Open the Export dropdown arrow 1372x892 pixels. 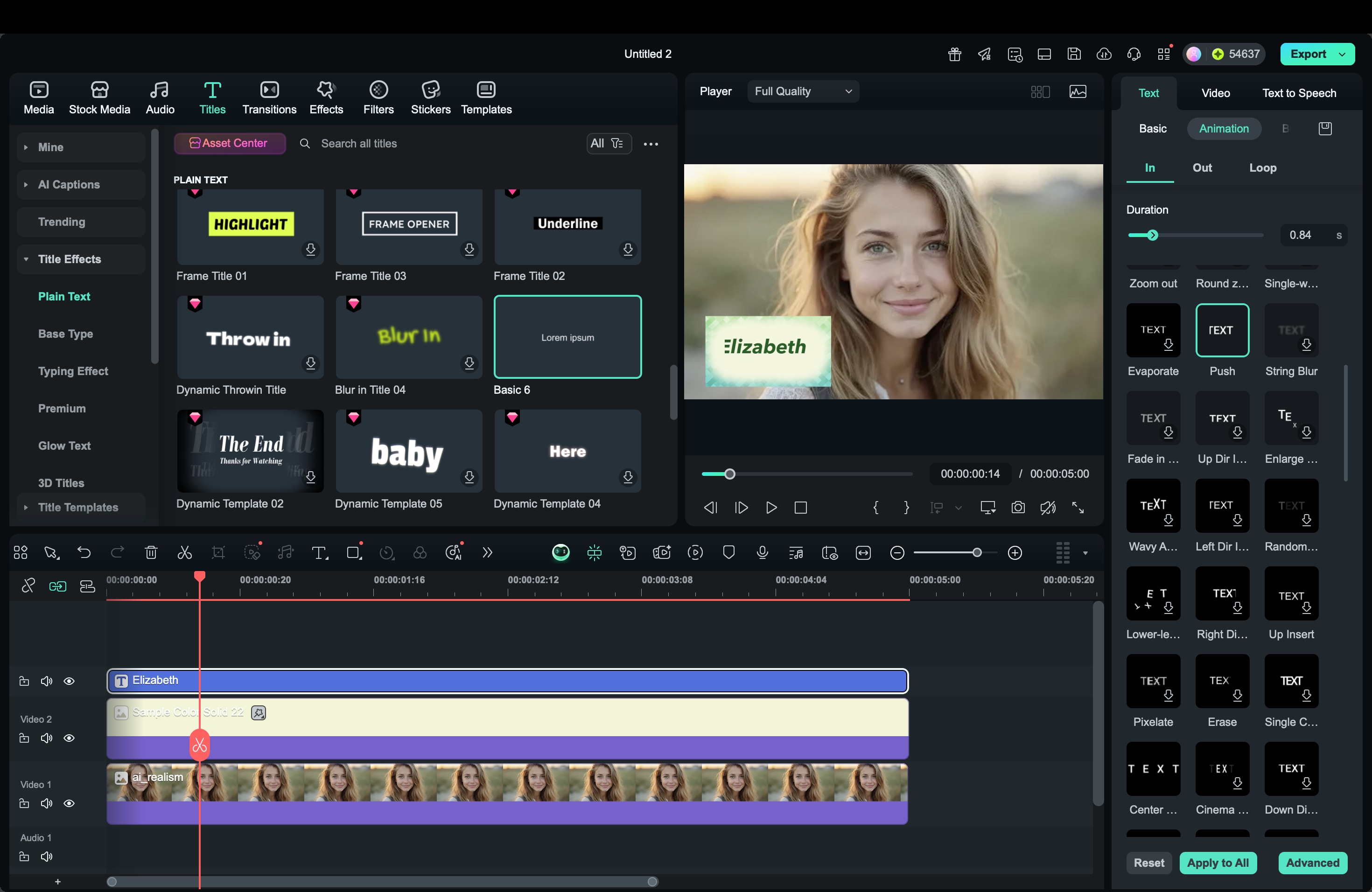pos(1343,54)
